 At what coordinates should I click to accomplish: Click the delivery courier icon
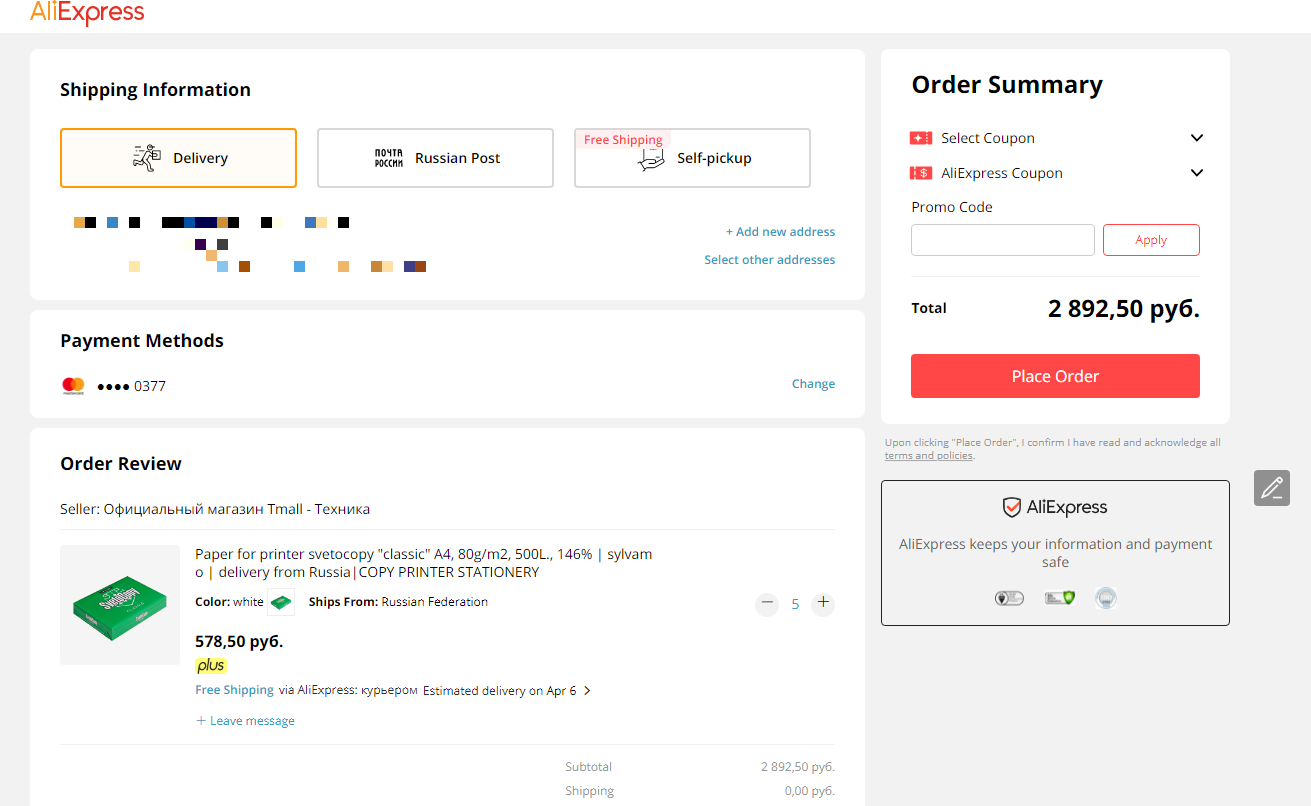[x=147, y=158]
